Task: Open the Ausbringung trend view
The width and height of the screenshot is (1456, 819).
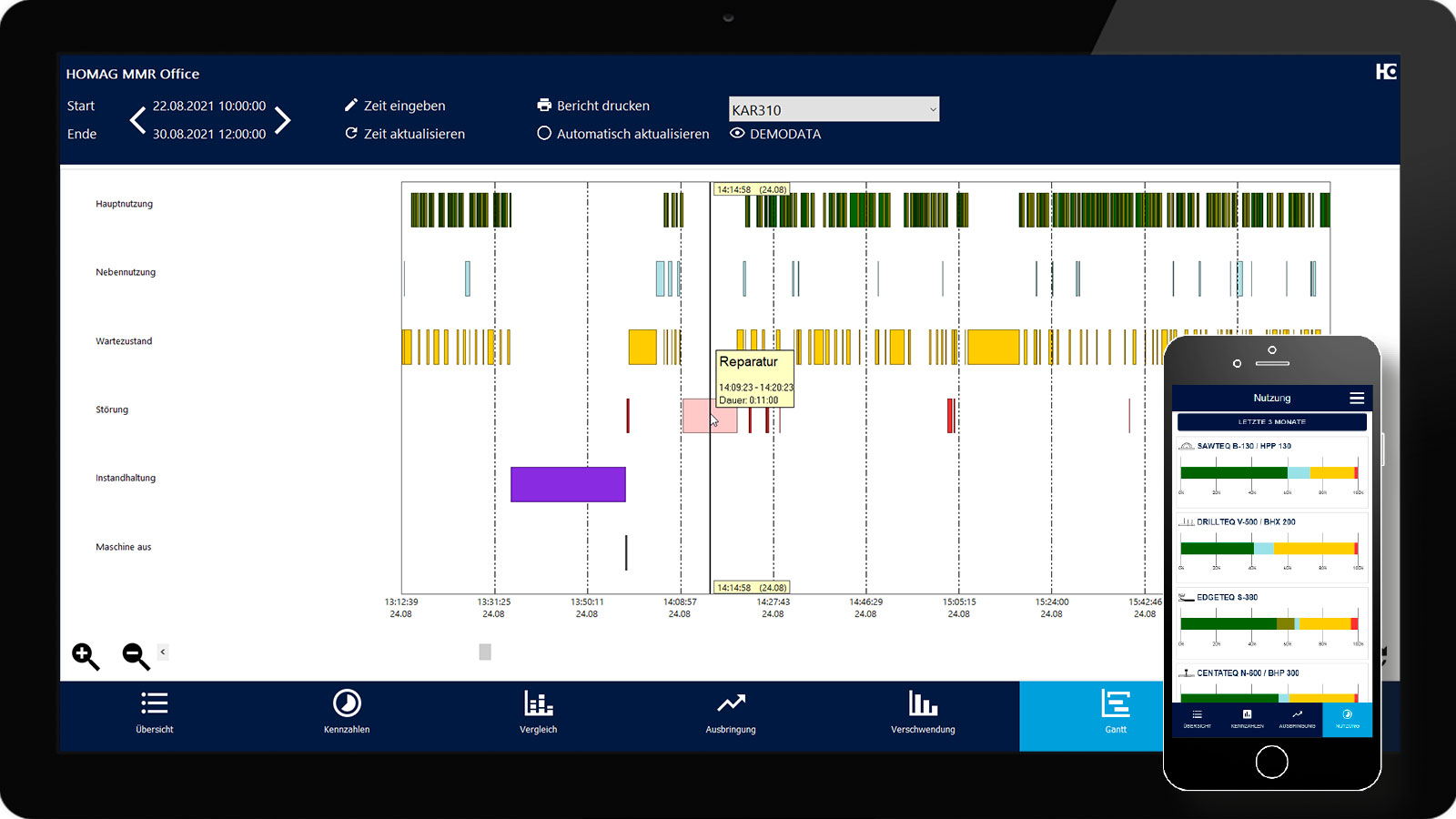Action: 731,712
